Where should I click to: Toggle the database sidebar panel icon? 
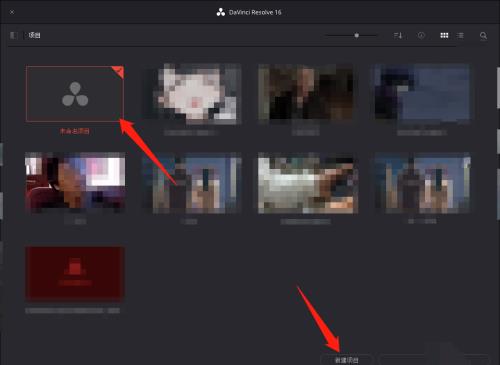point(14,35)
